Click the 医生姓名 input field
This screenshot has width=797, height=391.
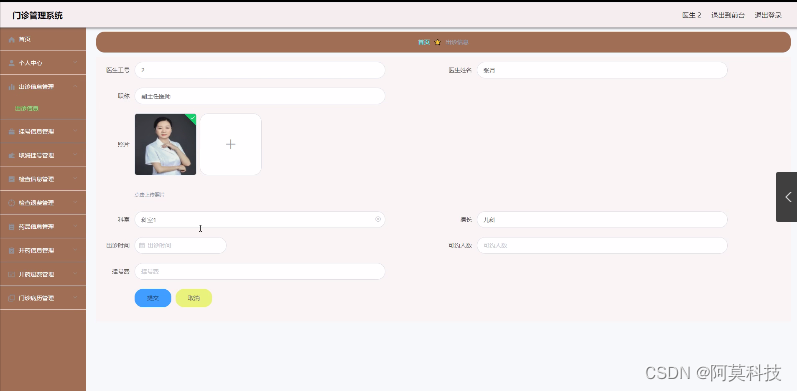(x=602, y=70)
